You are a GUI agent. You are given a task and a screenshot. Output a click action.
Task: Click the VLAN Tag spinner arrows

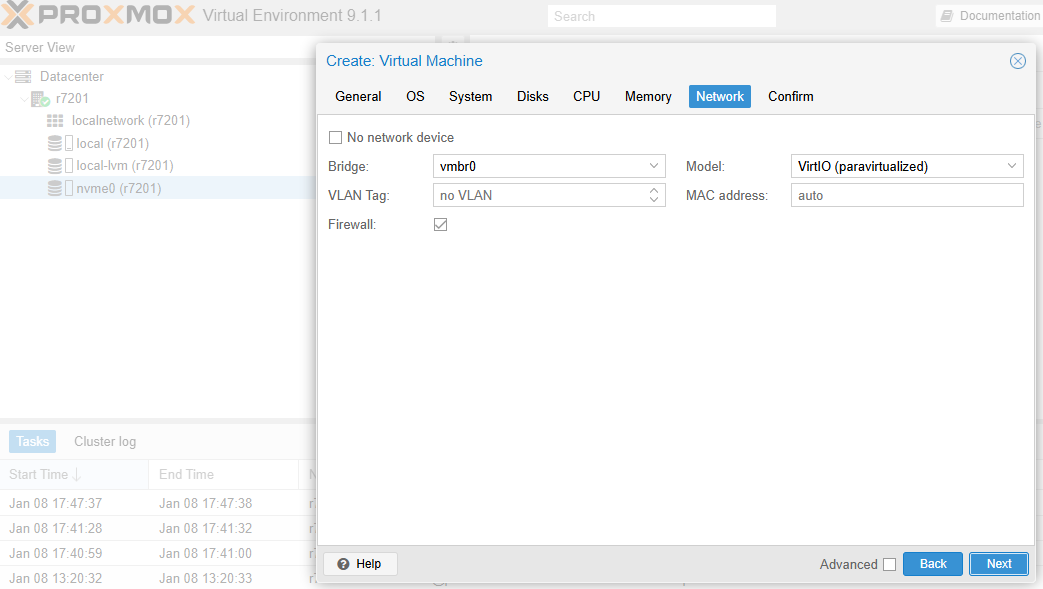pyautogui.click(x=654, y=195)
